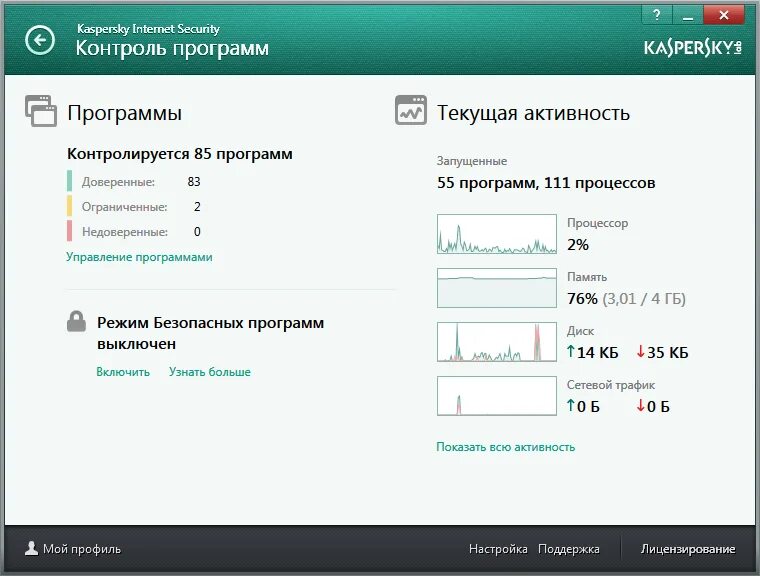This screenshot has width=760, height=576.
Task: Open Поддержка support
Action: [569, 549]
